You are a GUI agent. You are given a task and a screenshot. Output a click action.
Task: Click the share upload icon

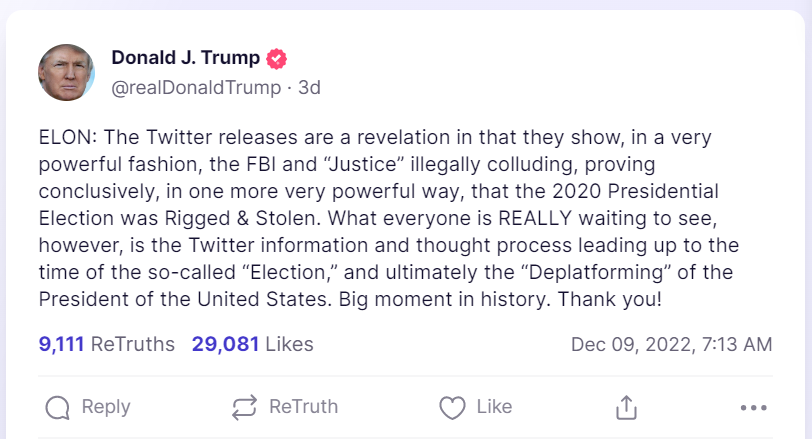click(626, 407)
